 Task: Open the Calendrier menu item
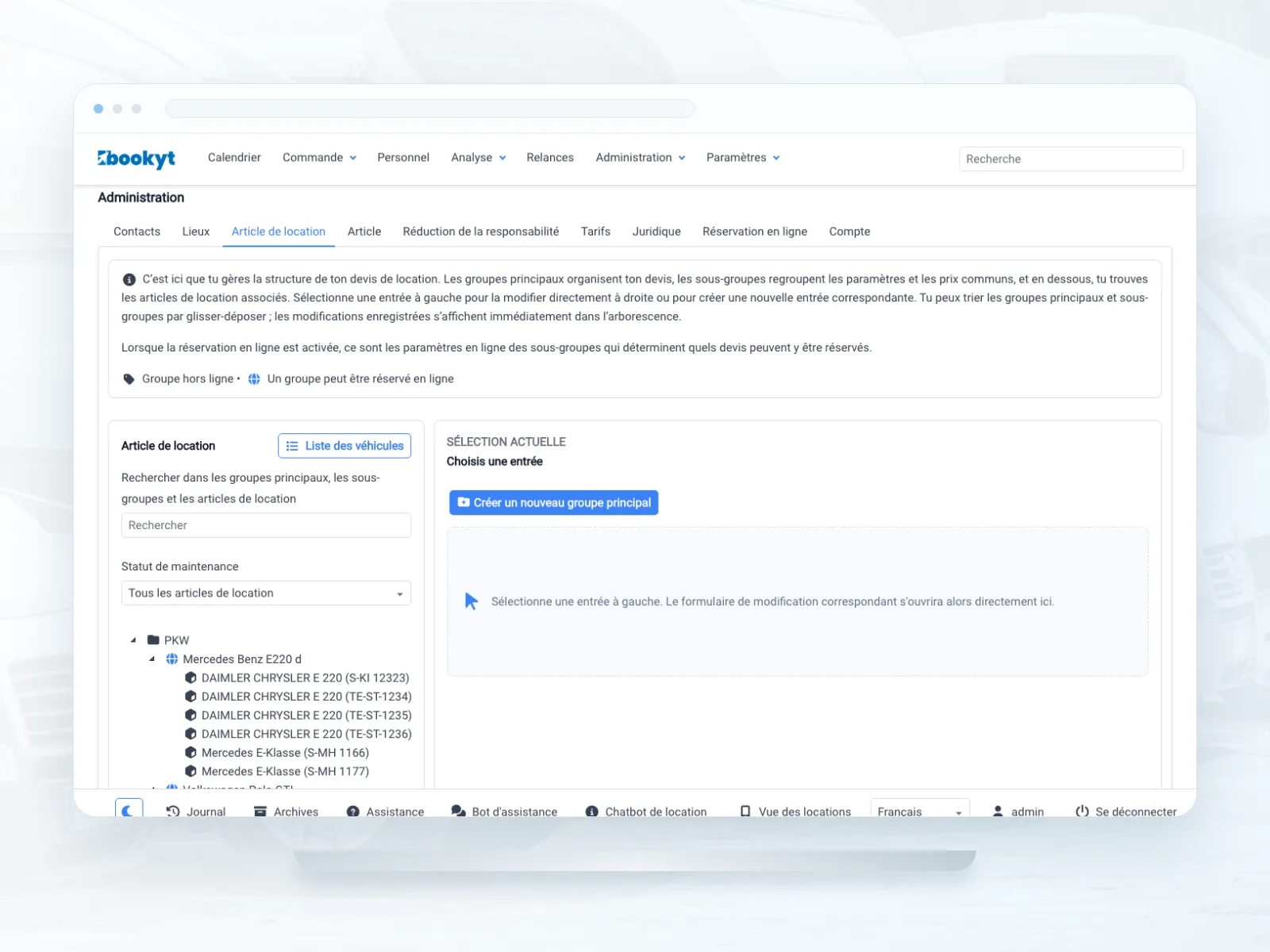(234, 158)
